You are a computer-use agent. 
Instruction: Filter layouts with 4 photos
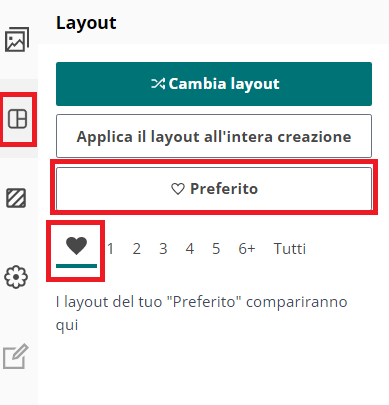190,249
